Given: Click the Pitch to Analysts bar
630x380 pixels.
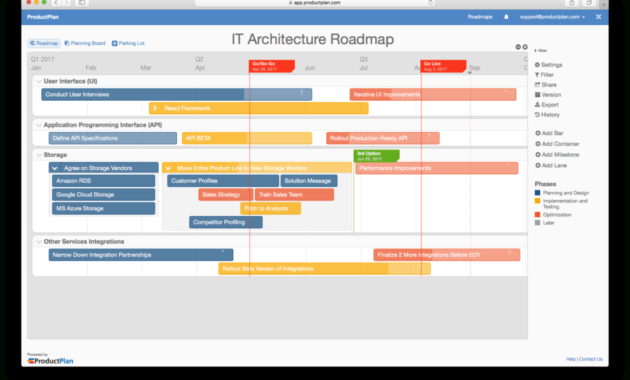Looking at the screenshot, I should [x=270, y=208].
